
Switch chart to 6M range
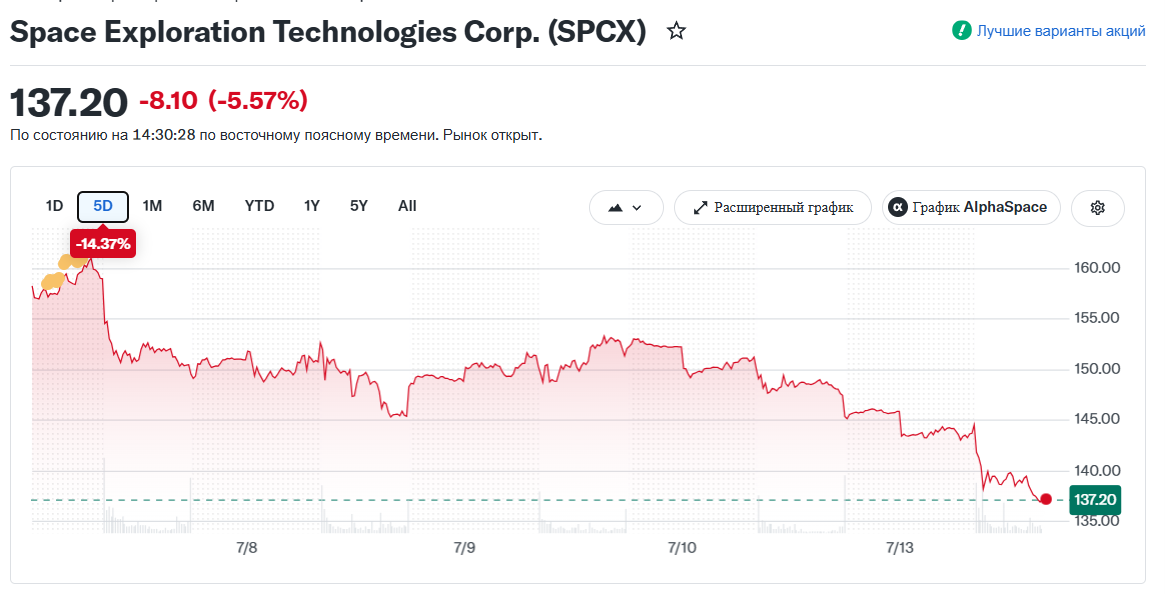tap(204, 206)
